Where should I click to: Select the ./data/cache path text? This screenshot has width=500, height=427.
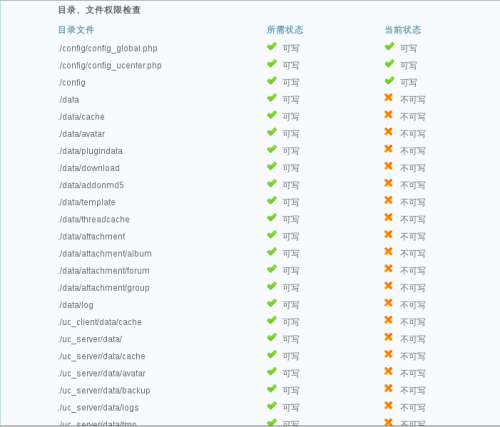click(81, 117)
